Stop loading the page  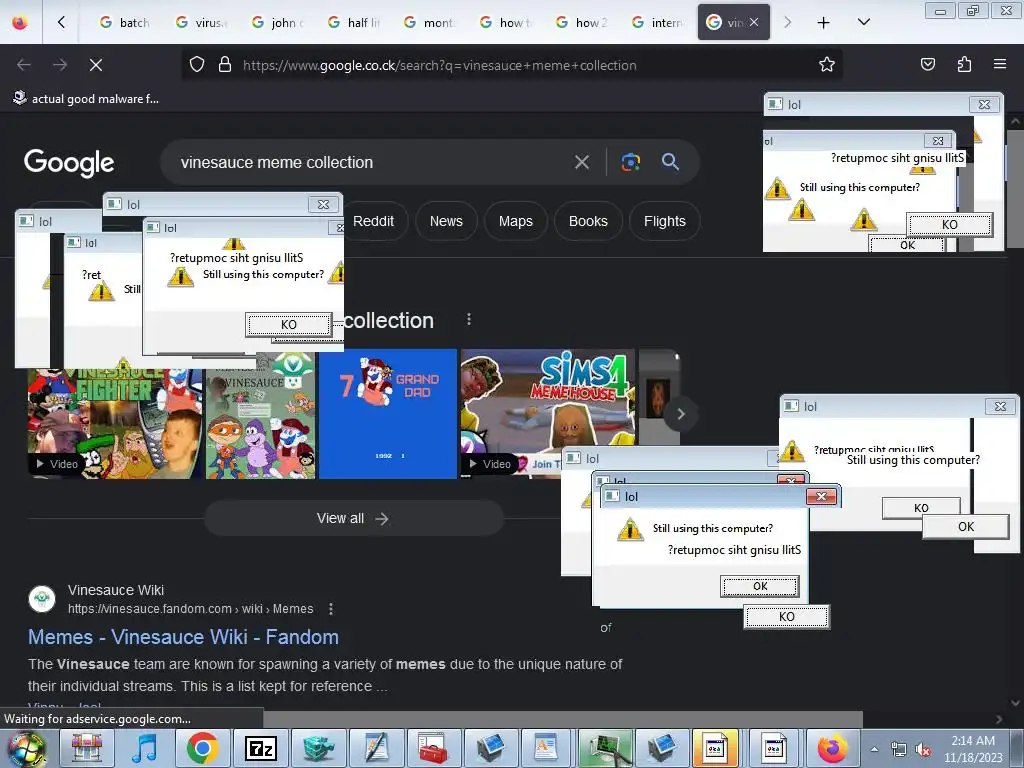(95, 65)
